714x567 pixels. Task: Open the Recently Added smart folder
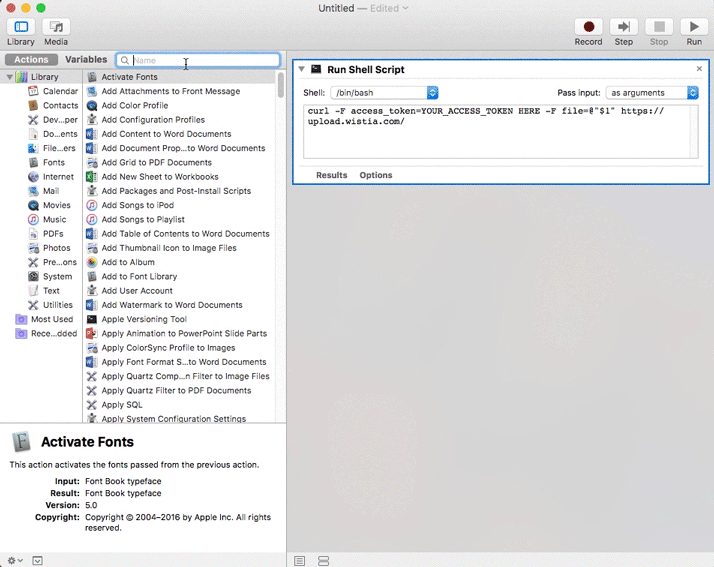(46, 333)
